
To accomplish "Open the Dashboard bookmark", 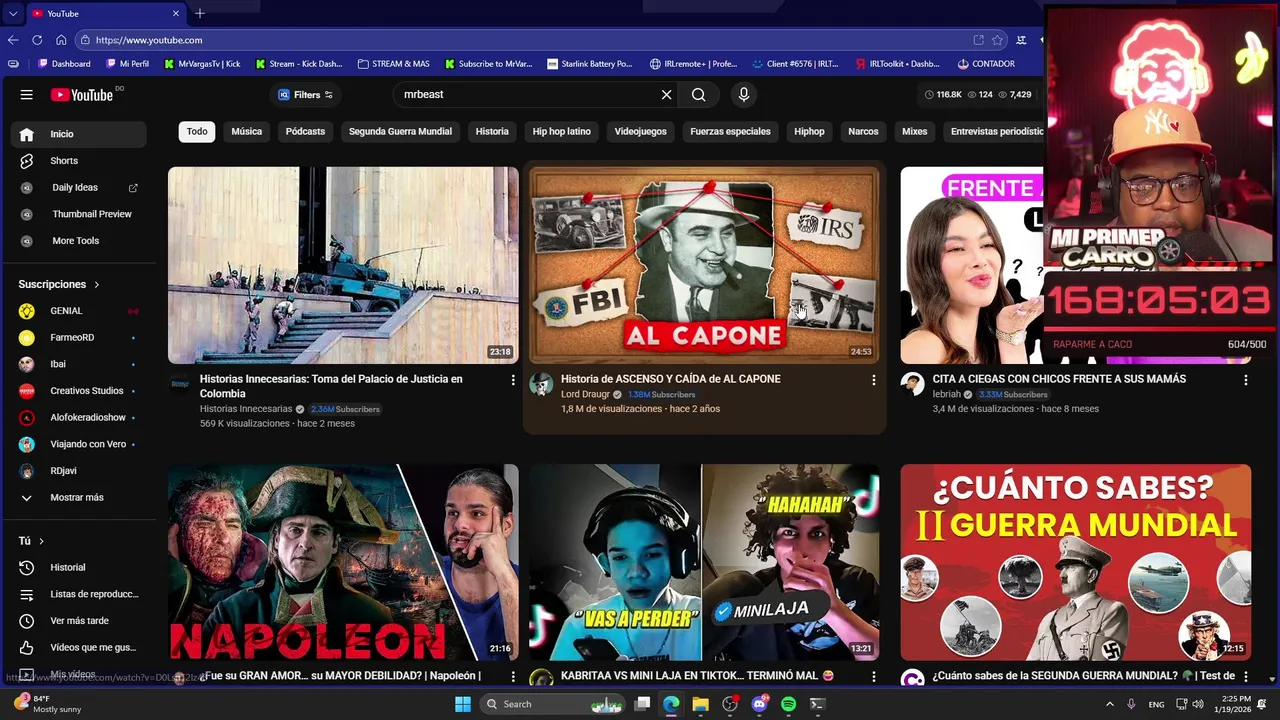I will pyautogui.click(x=64, y=64).
